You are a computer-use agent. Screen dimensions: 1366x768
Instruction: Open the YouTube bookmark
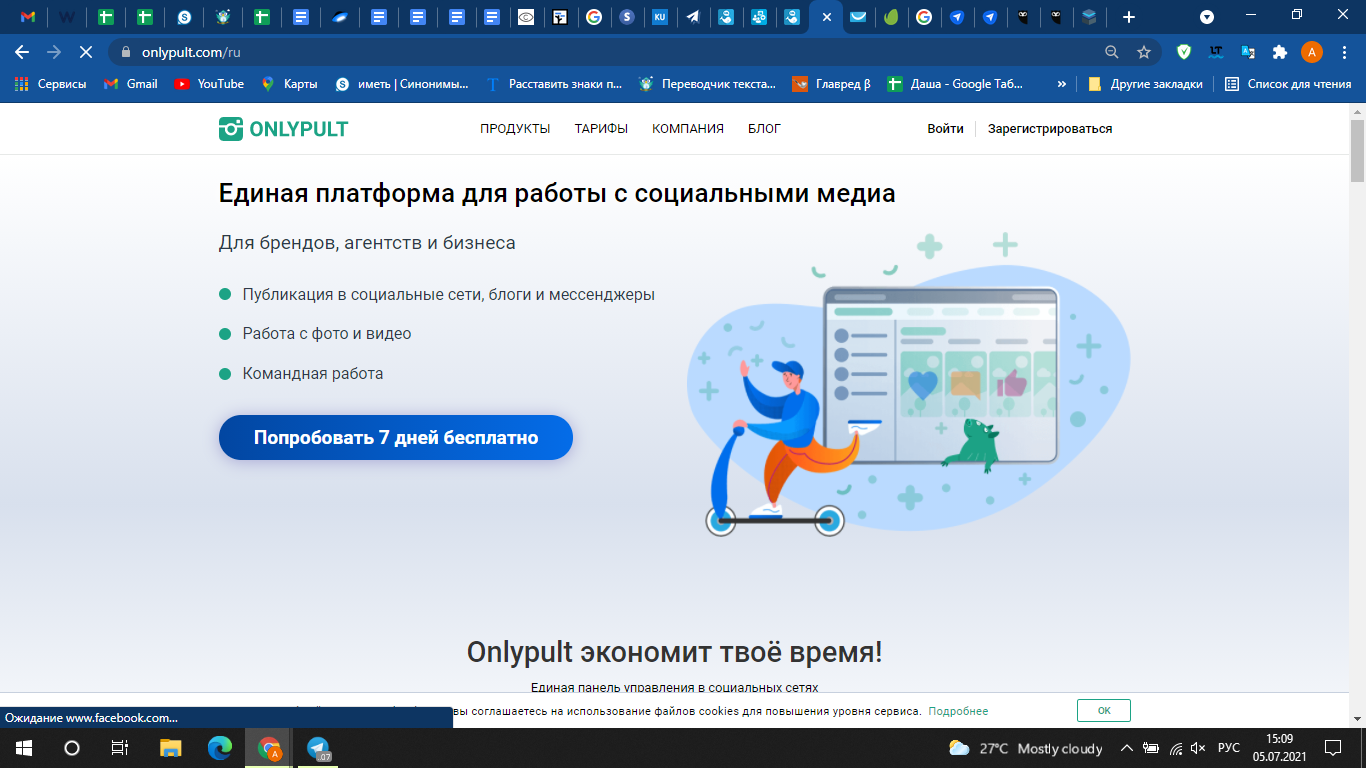pyautogui.click(x=209, y=84)
